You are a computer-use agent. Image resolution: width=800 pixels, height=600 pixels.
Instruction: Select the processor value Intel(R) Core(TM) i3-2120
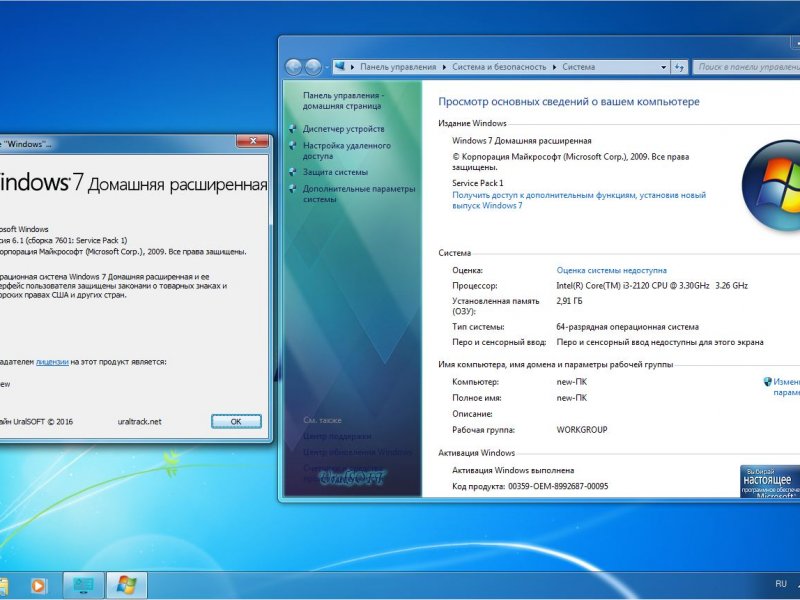[652, 286]
